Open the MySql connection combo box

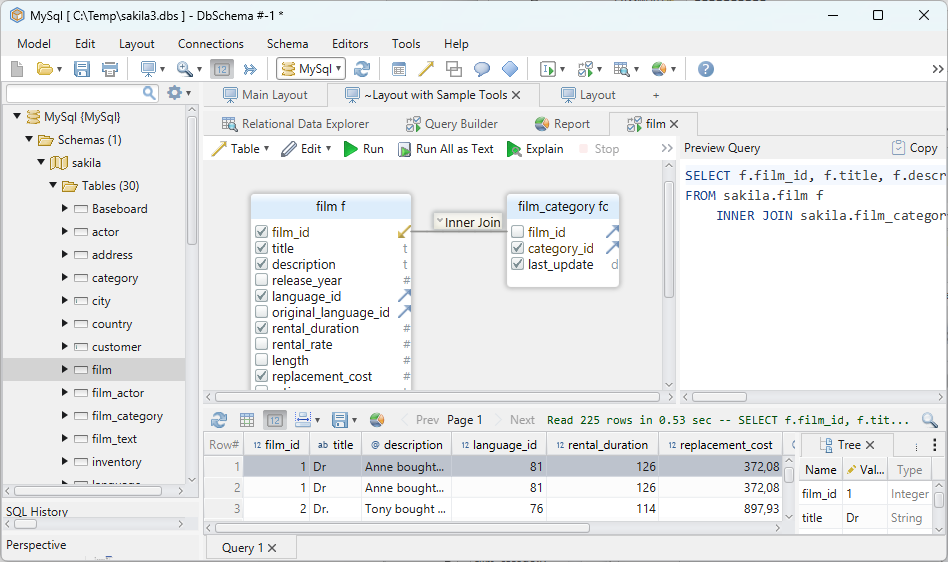(311, 69)
